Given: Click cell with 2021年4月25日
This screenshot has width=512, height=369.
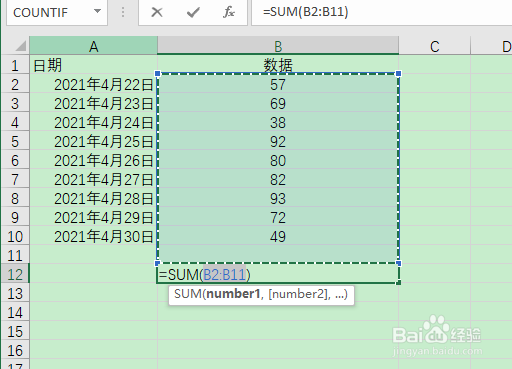Looking at the screenshot, I should coord(93,141).
